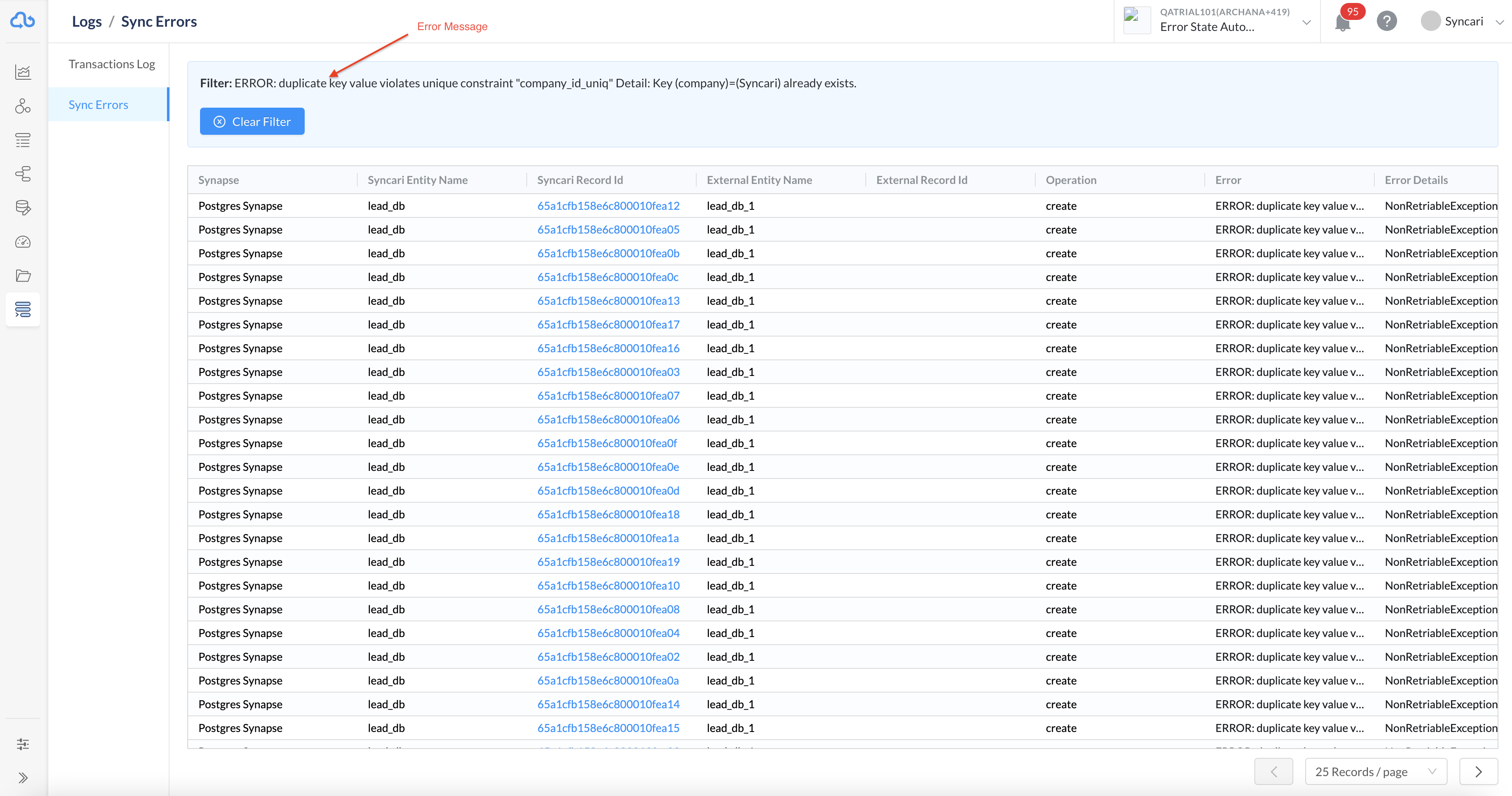The image size is (1512, 796).
Task: Open record 65a1cfb158e6c800010fea0c
Action: [608, 277]
